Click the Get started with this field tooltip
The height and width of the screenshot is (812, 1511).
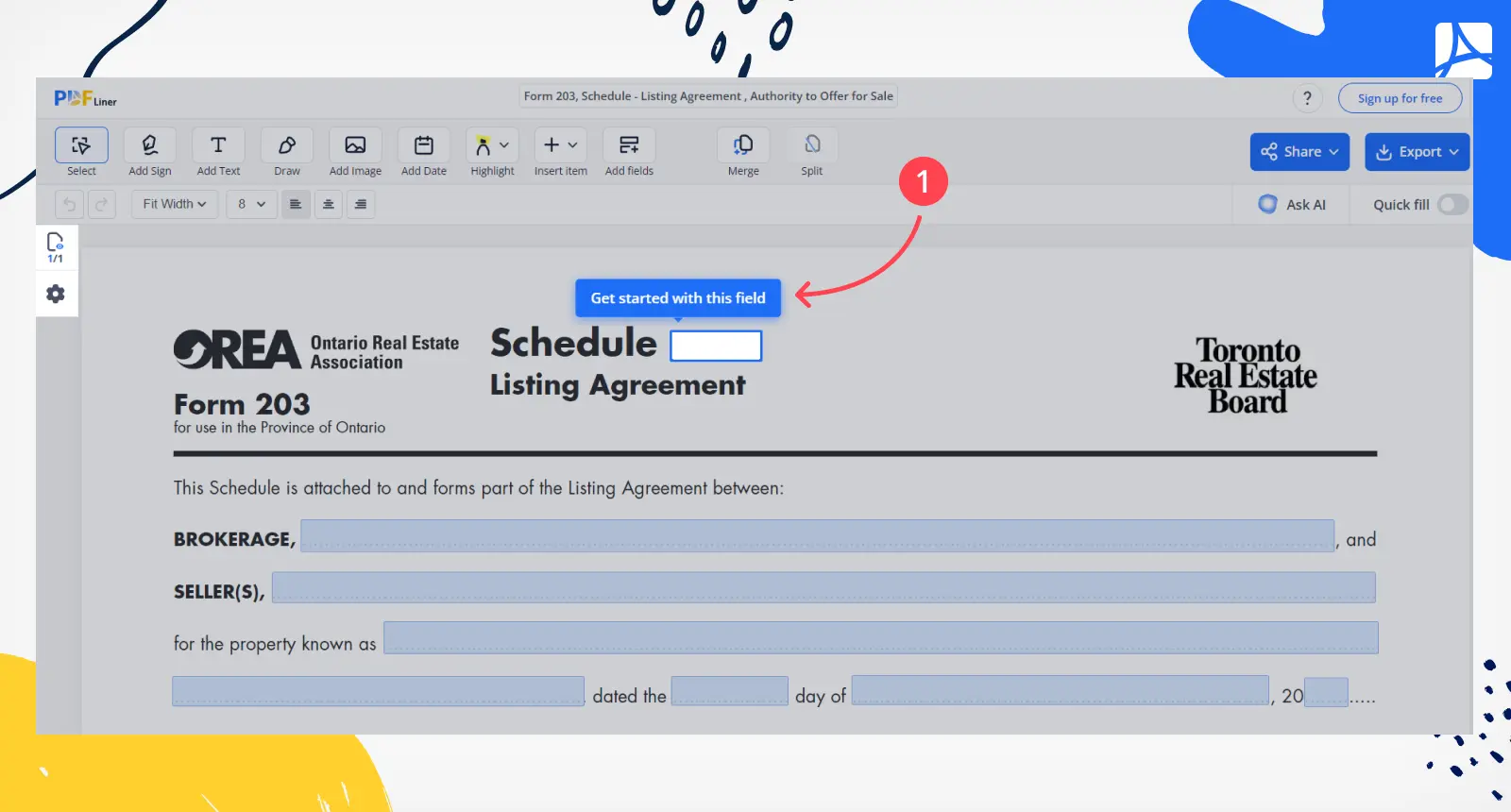678,298
